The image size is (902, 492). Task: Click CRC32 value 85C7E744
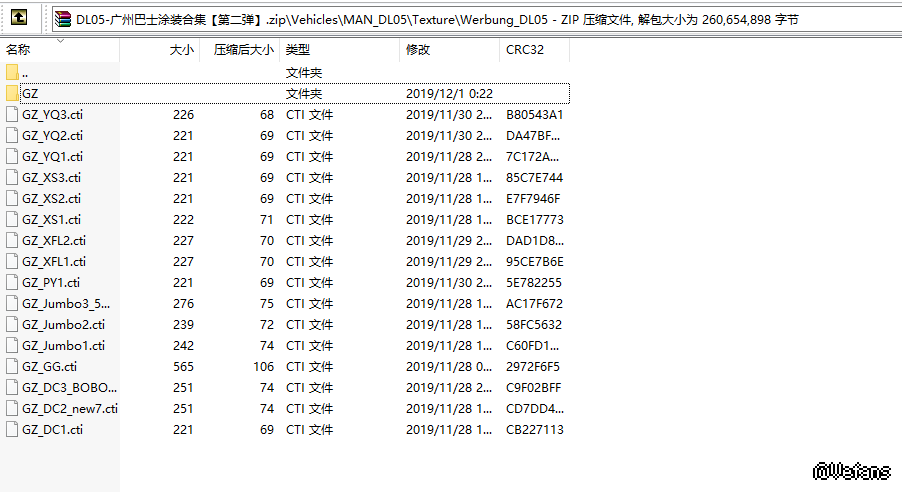click(x=534, y=178)
